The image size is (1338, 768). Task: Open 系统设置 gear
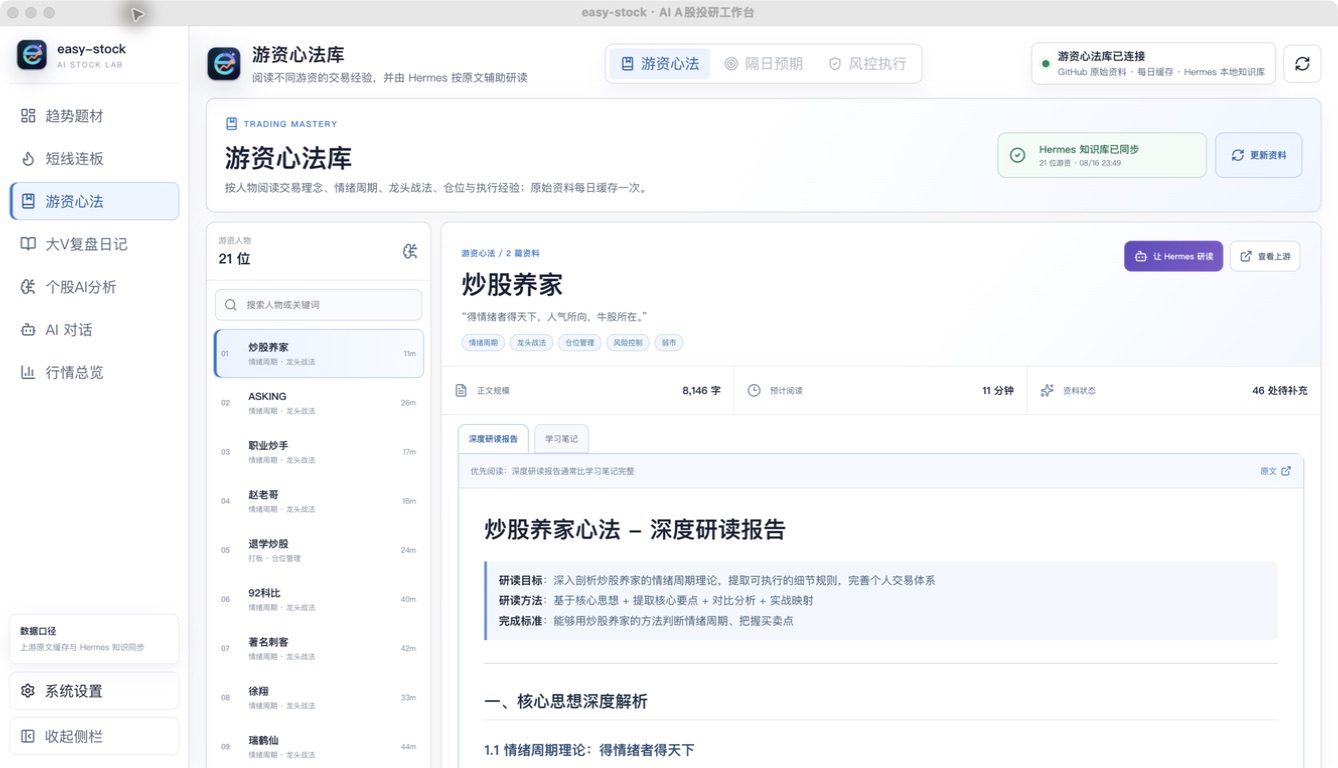(x=94, y=691)
